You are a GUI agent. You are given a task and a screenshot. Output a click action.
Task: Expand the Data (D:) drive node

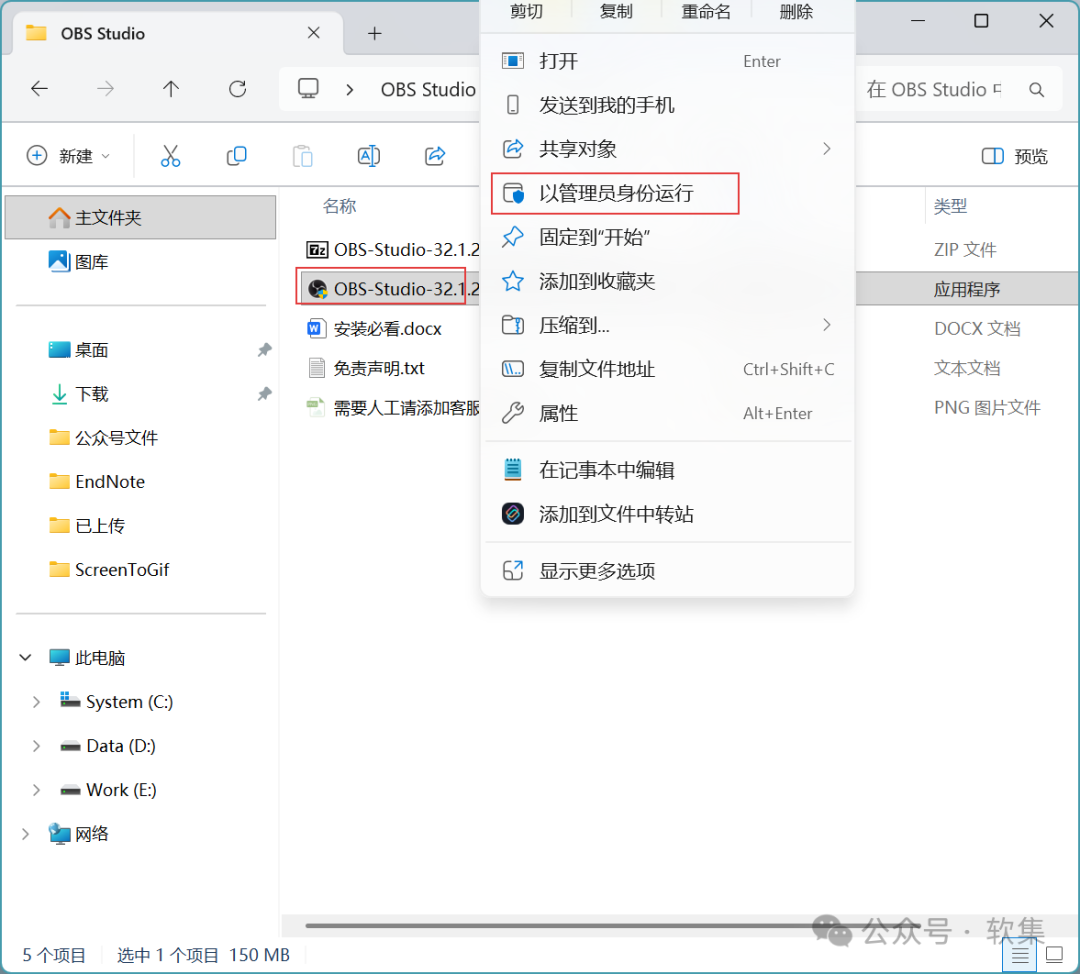click(x=37, y=745)
